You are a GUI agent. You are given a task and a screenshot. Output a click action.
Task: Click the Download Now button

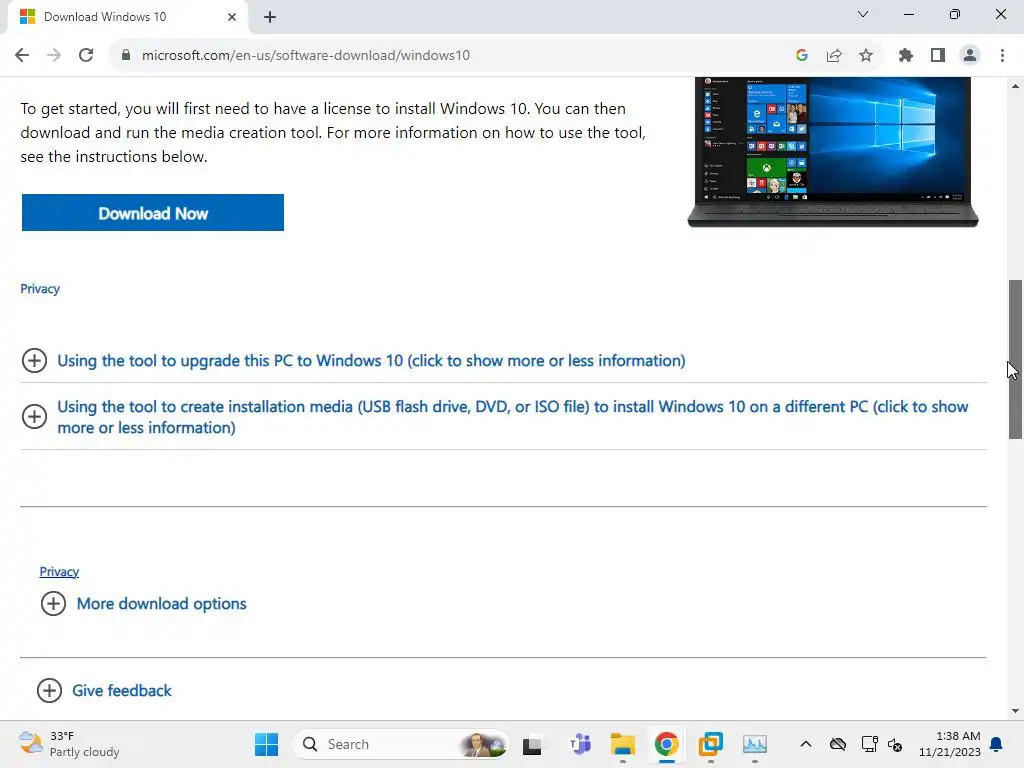pyautogui.click(x=153, y=213)
